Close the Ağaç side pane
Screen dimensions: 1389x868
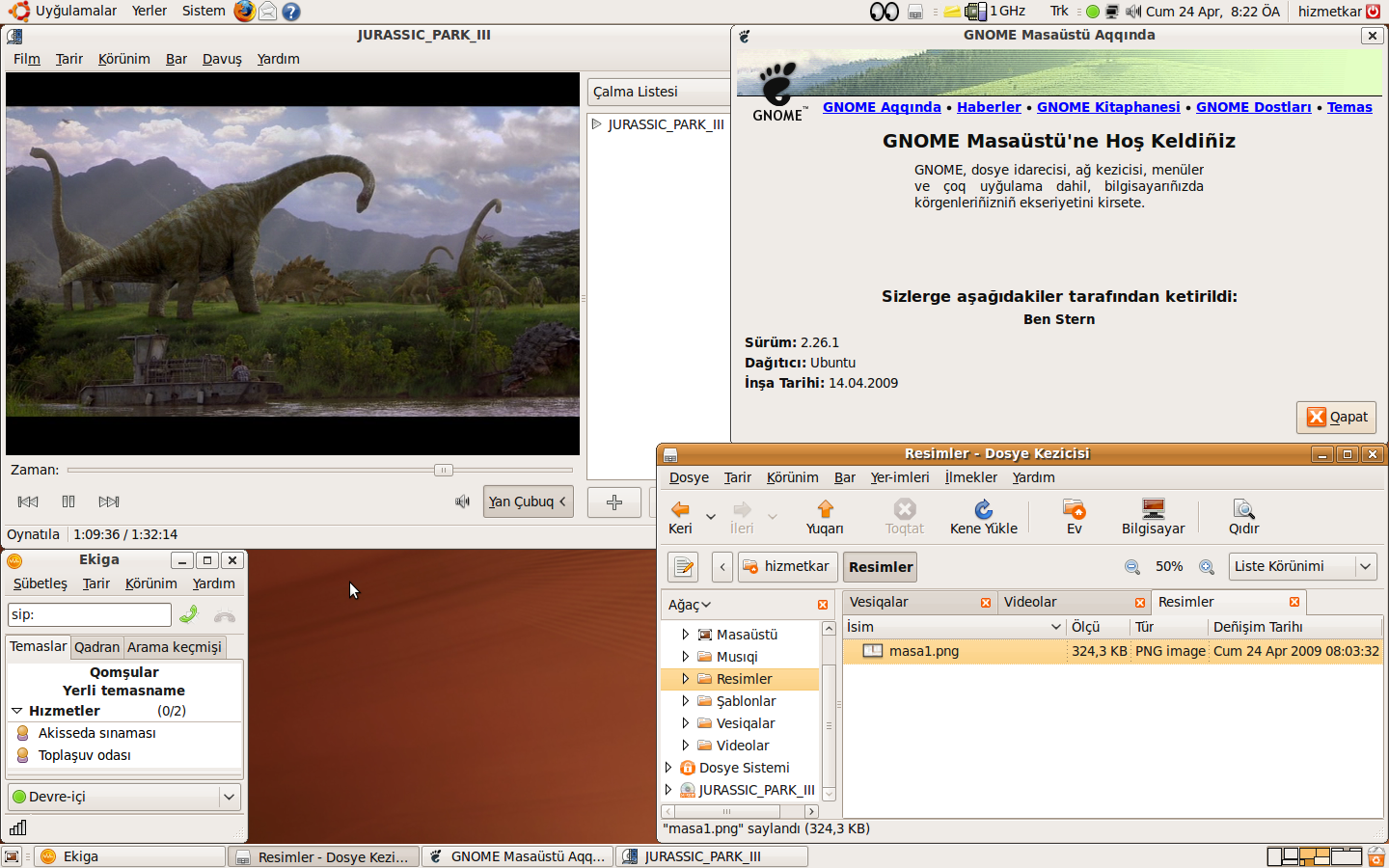(x=823, y=605)
